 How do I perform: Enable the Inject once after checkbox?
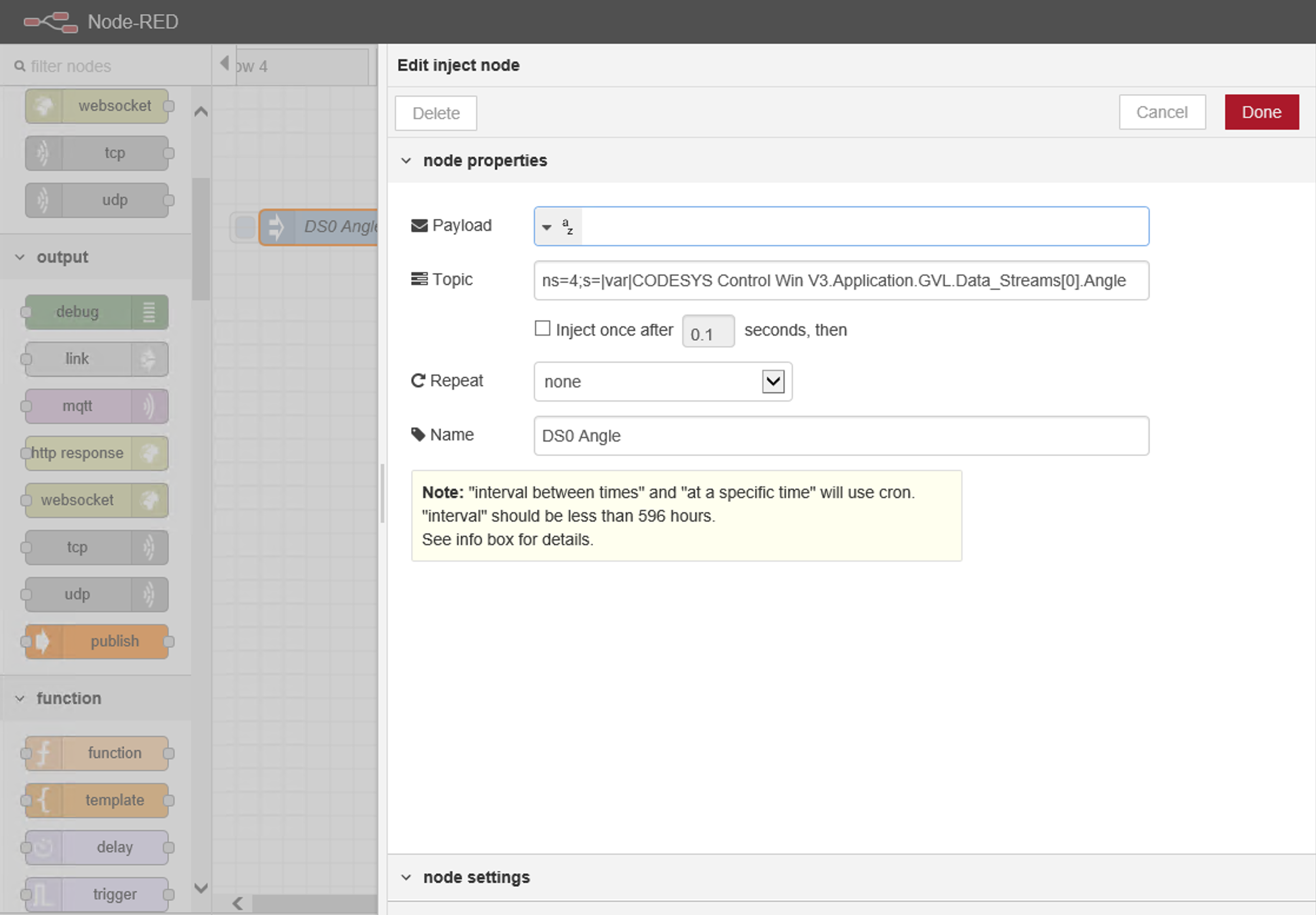542,329
